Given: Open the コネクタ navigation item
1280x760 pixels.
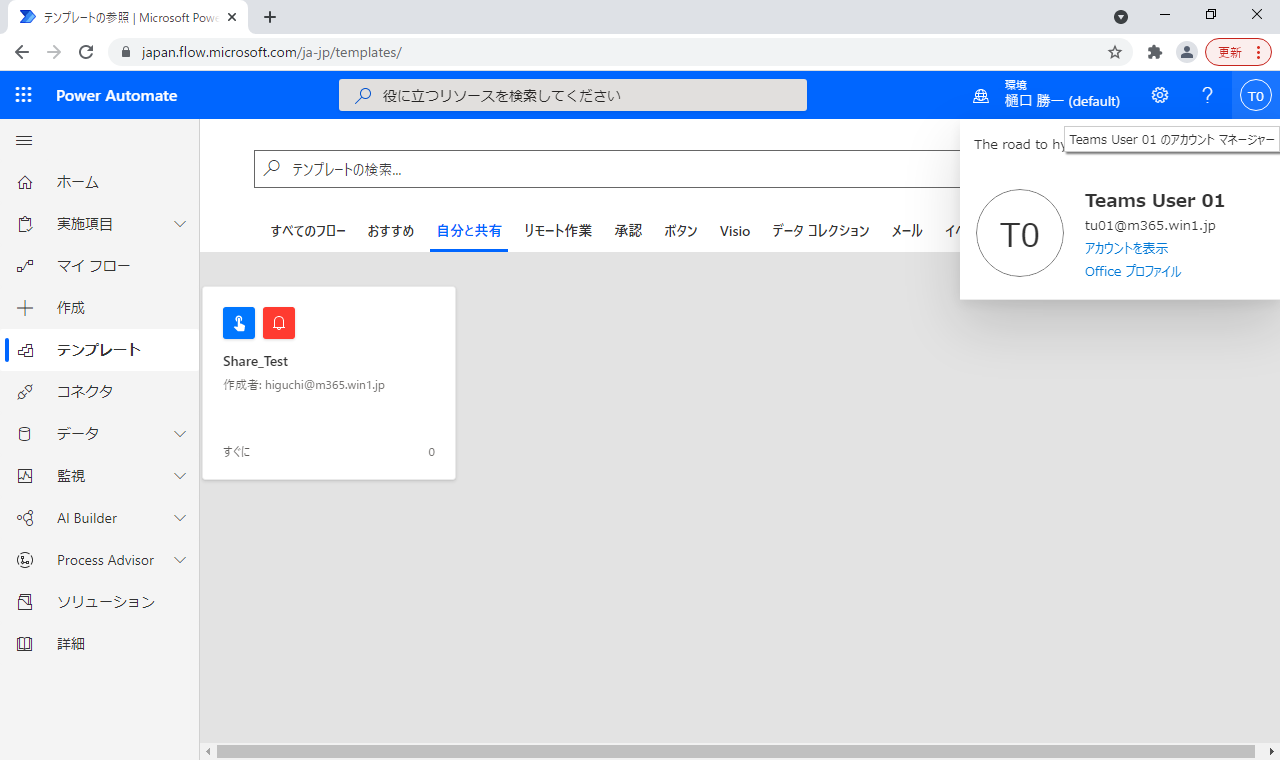Looking at the screenshot, I should click(x=100, y=392).
